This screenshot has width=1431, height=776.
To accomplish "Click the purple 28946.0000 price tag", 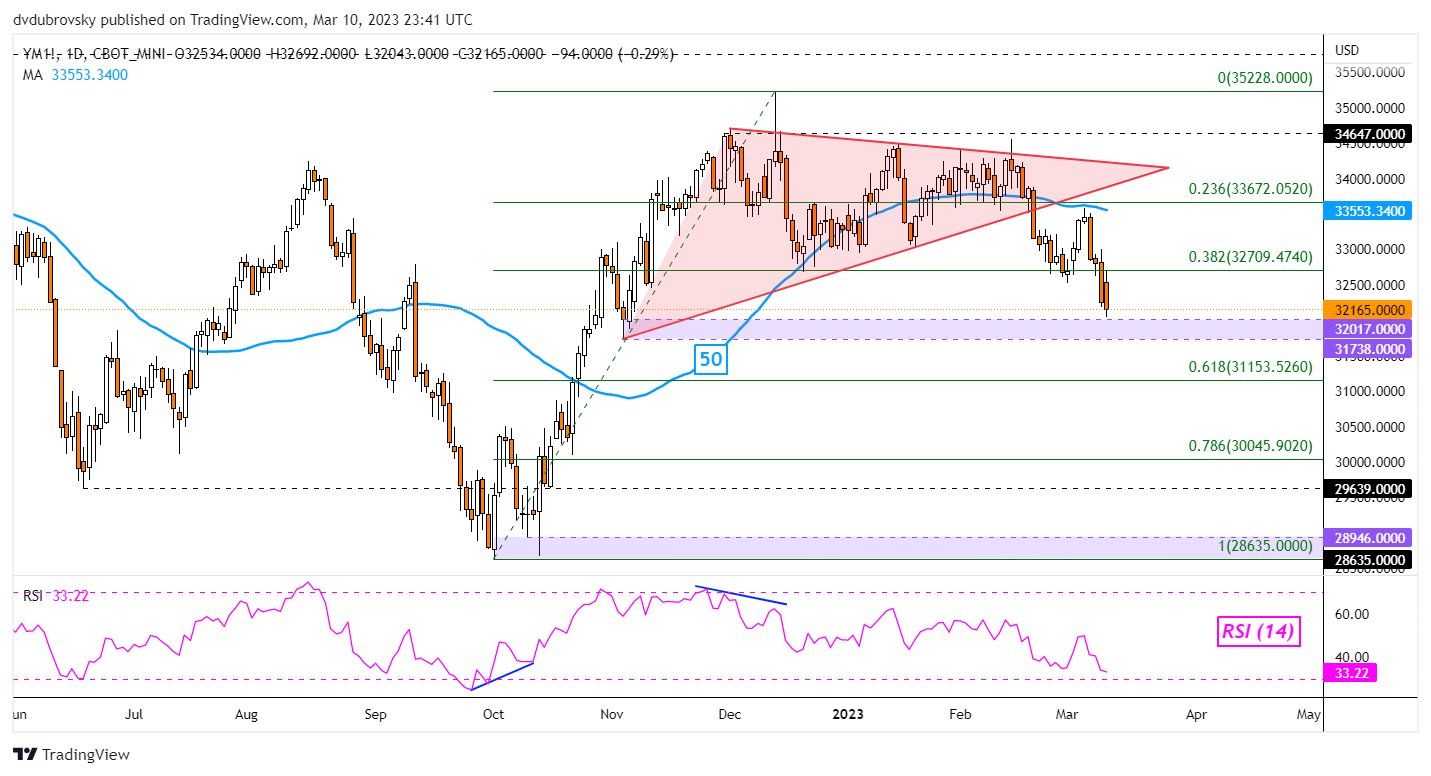I will point(1367,537).
